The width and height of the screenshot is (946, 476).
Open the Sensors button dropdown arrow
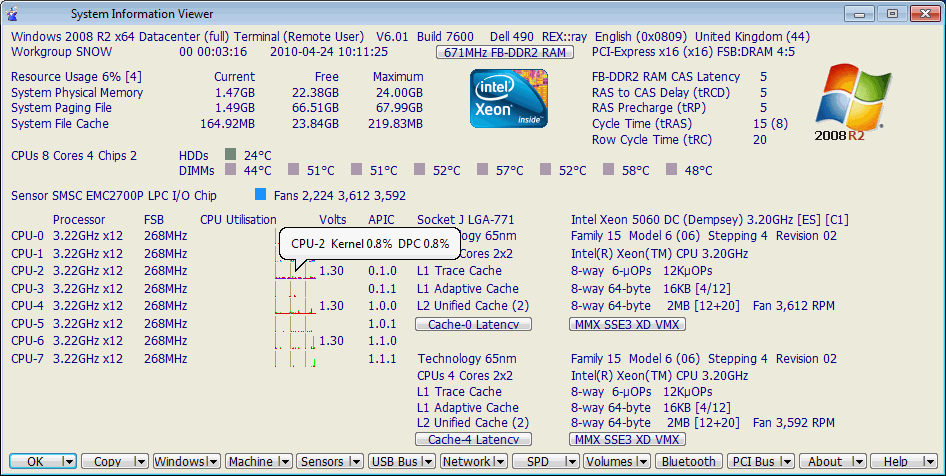pos(357,462)
